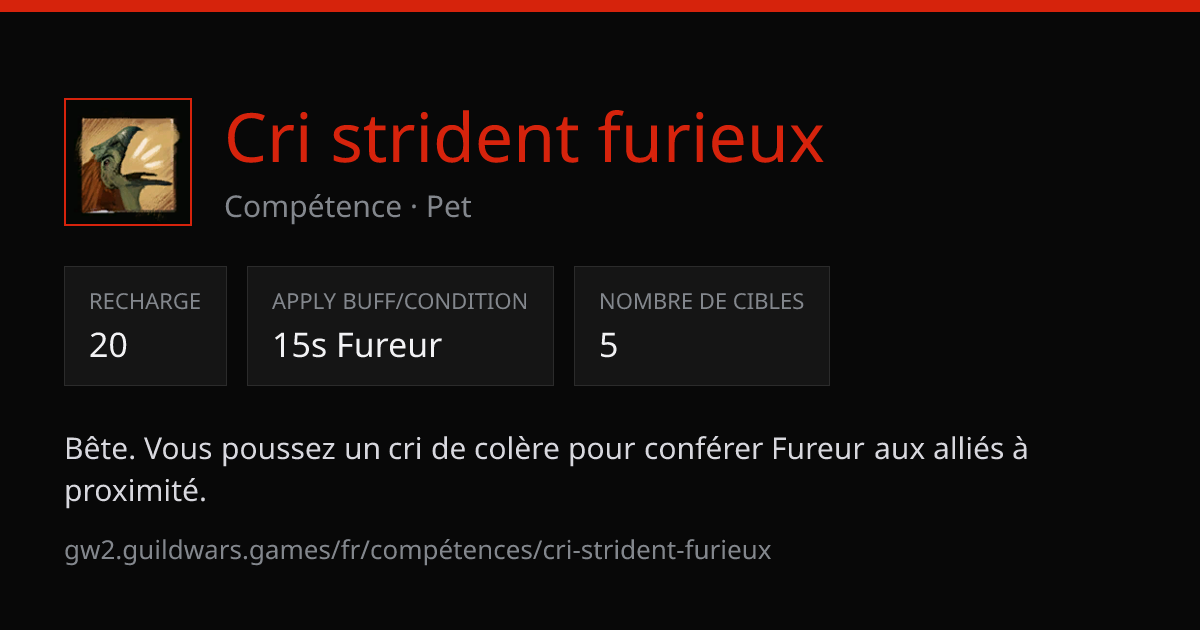This screenshot has height=630, width=1200.
Task: Click the 'RECHARGE' label text
Action: pos(145,301)
